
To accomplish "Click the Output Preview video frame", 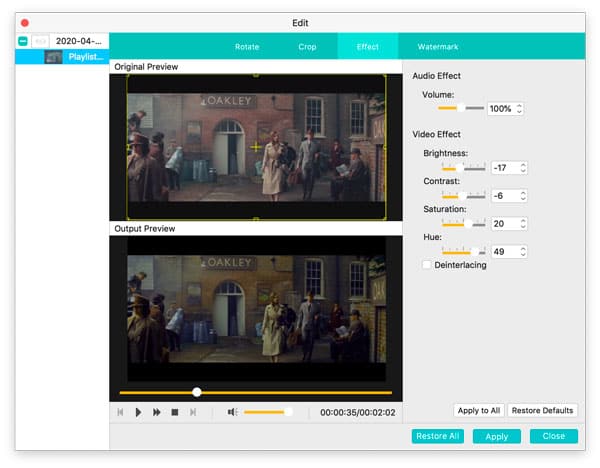I will [x=256, y=308].
